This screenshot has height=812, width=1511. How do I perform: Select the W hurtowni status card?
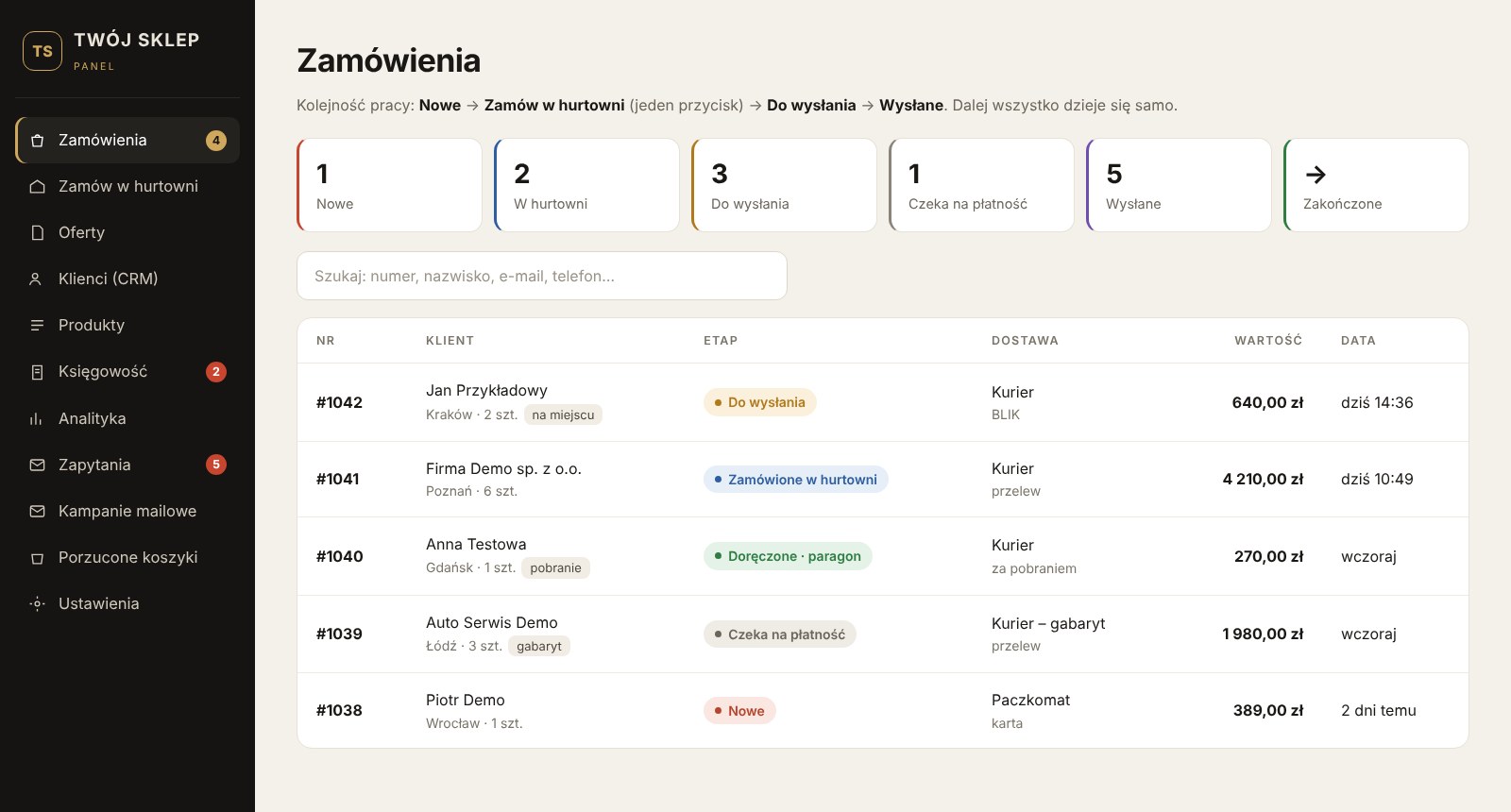(586, 185)
